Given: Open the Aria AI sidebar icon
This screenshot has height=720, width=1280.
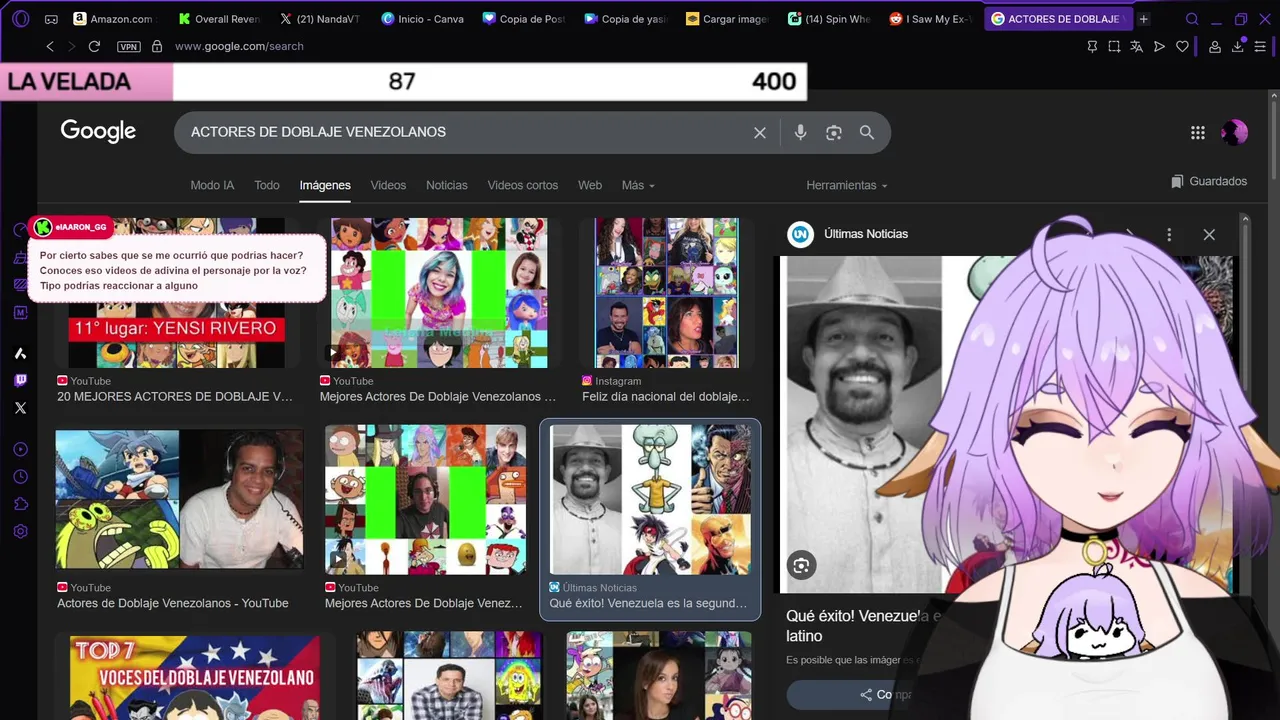Looking at the screenshot, I should [20, 353].
